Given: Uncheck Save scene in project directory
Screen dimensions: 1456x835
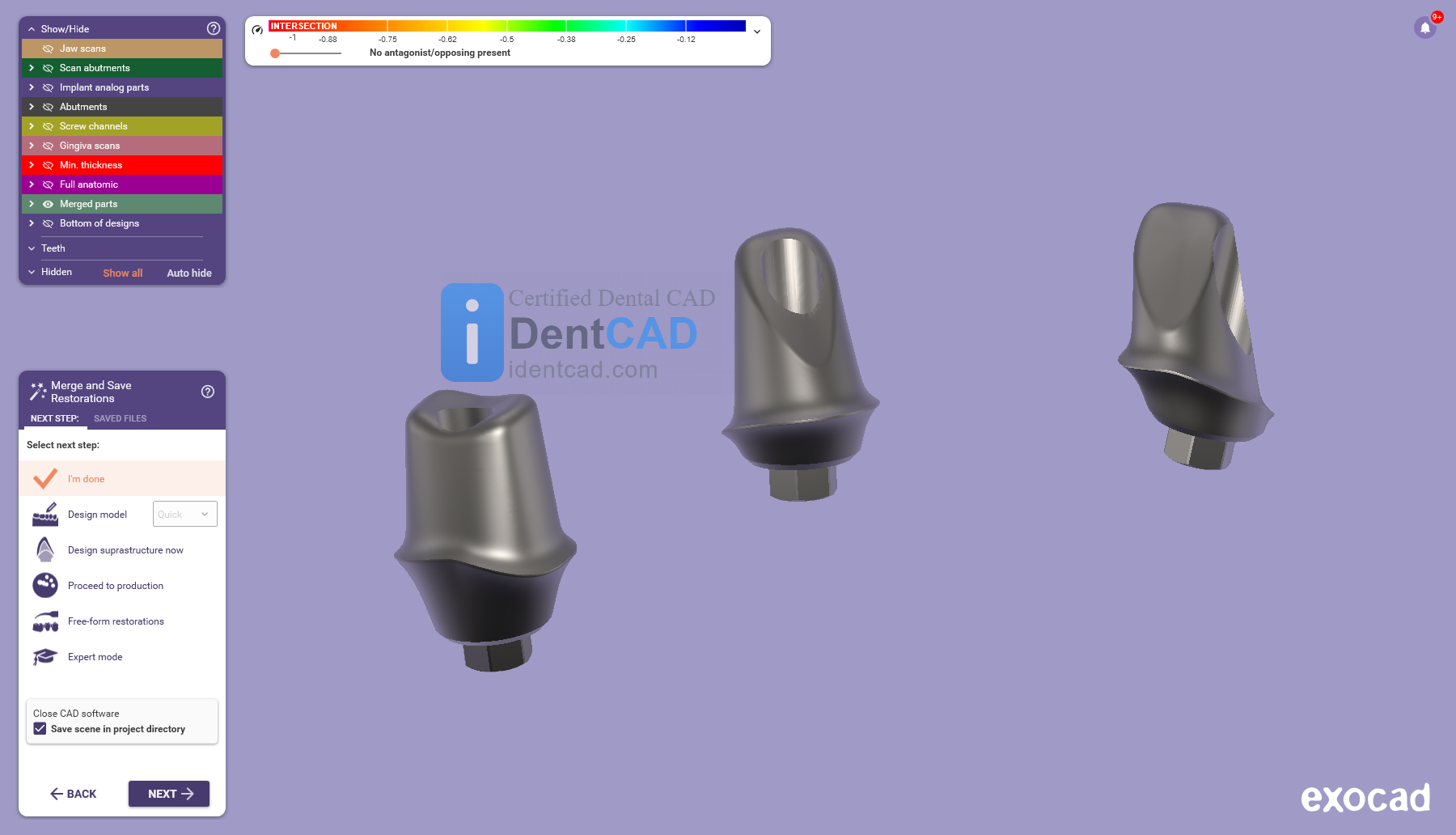Looking at the screenshot, I should pyautogui.click(x=40, y=729).
